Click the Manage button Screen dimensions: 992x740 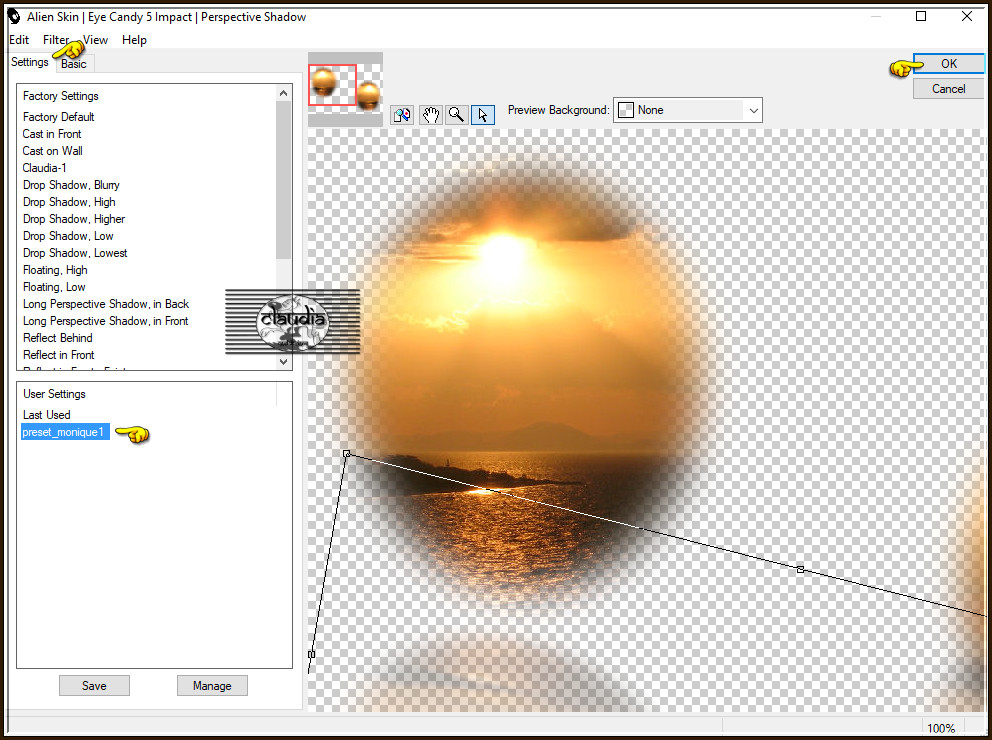point(212,686)
